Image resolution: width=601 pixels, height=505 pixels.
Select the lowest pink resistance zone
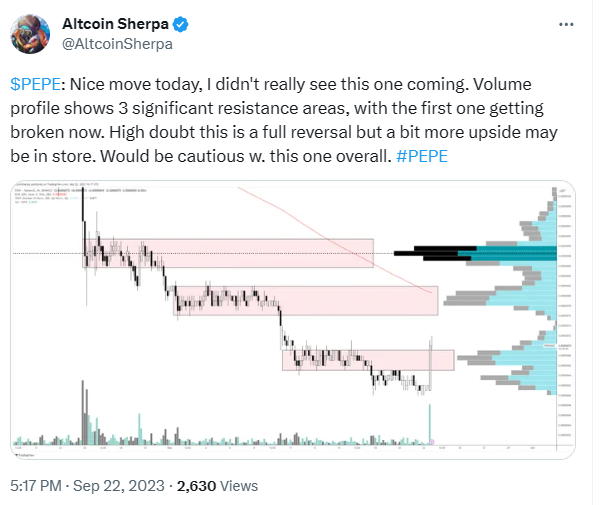point(367,360)
